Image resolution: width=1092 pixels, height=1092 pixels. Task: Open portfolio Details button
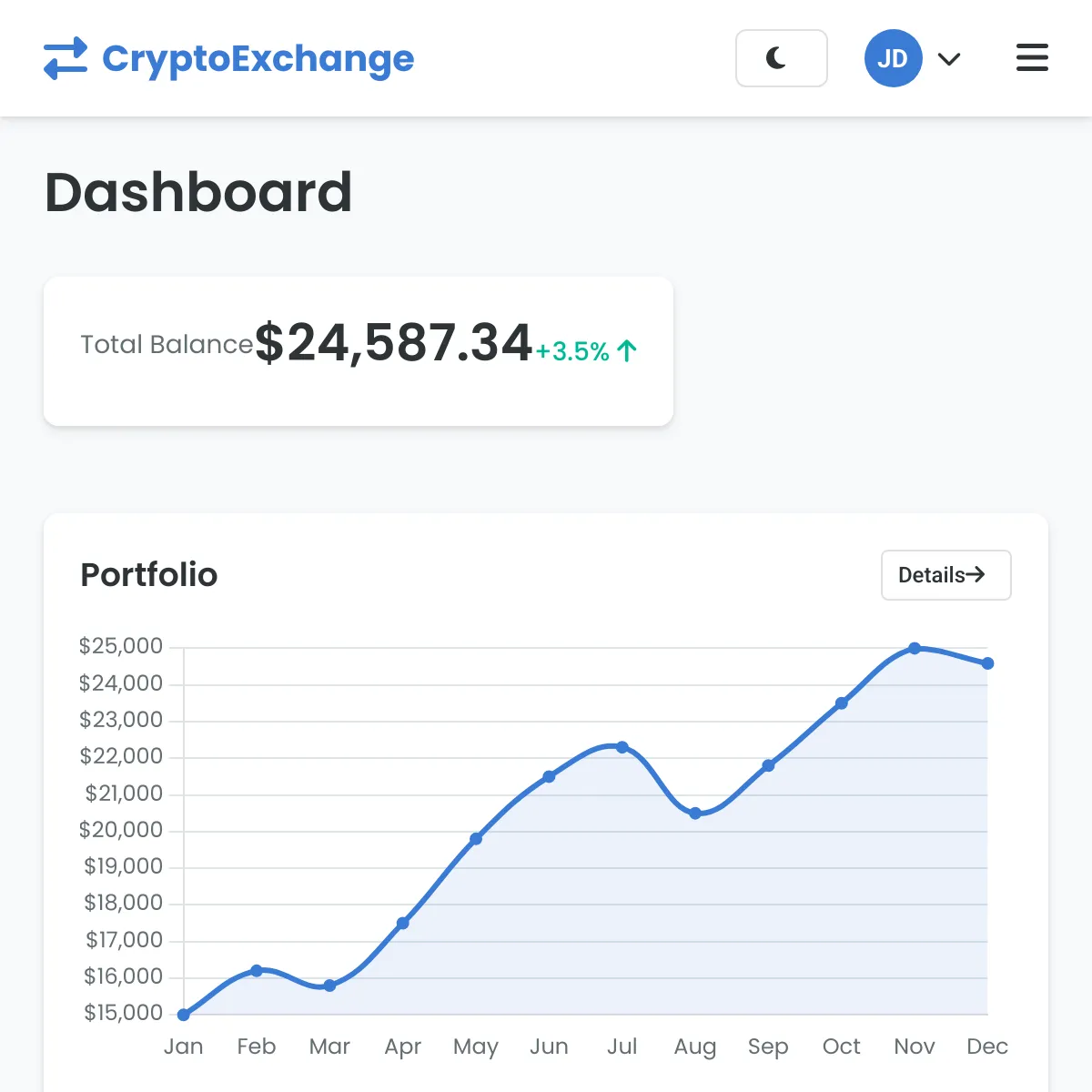tap(946, 575)
